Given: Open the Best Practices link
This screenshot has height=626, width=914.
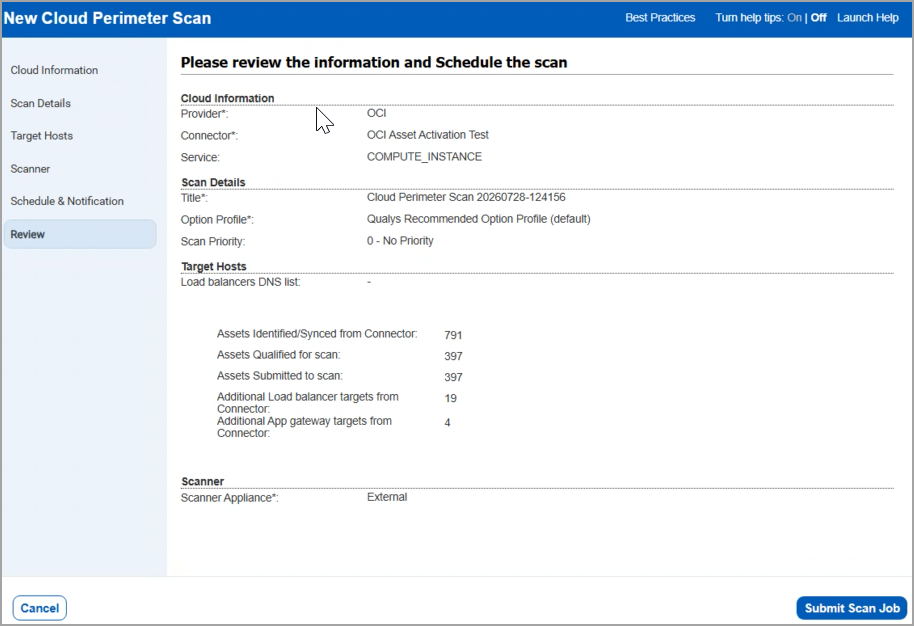Looking at the screenshot, I should click(660, 18).
